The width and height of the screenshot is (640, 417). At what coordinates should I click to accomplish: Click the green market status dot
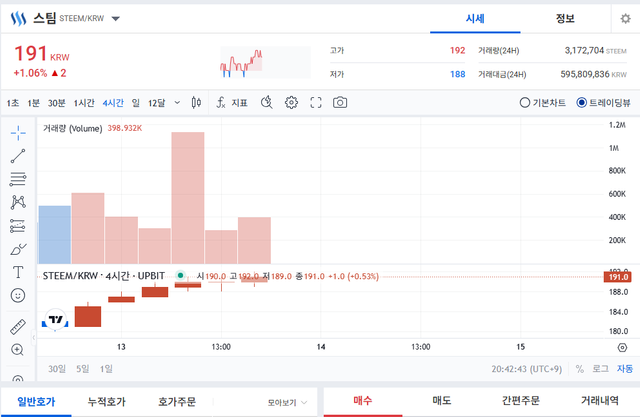[x=180, y=275]
